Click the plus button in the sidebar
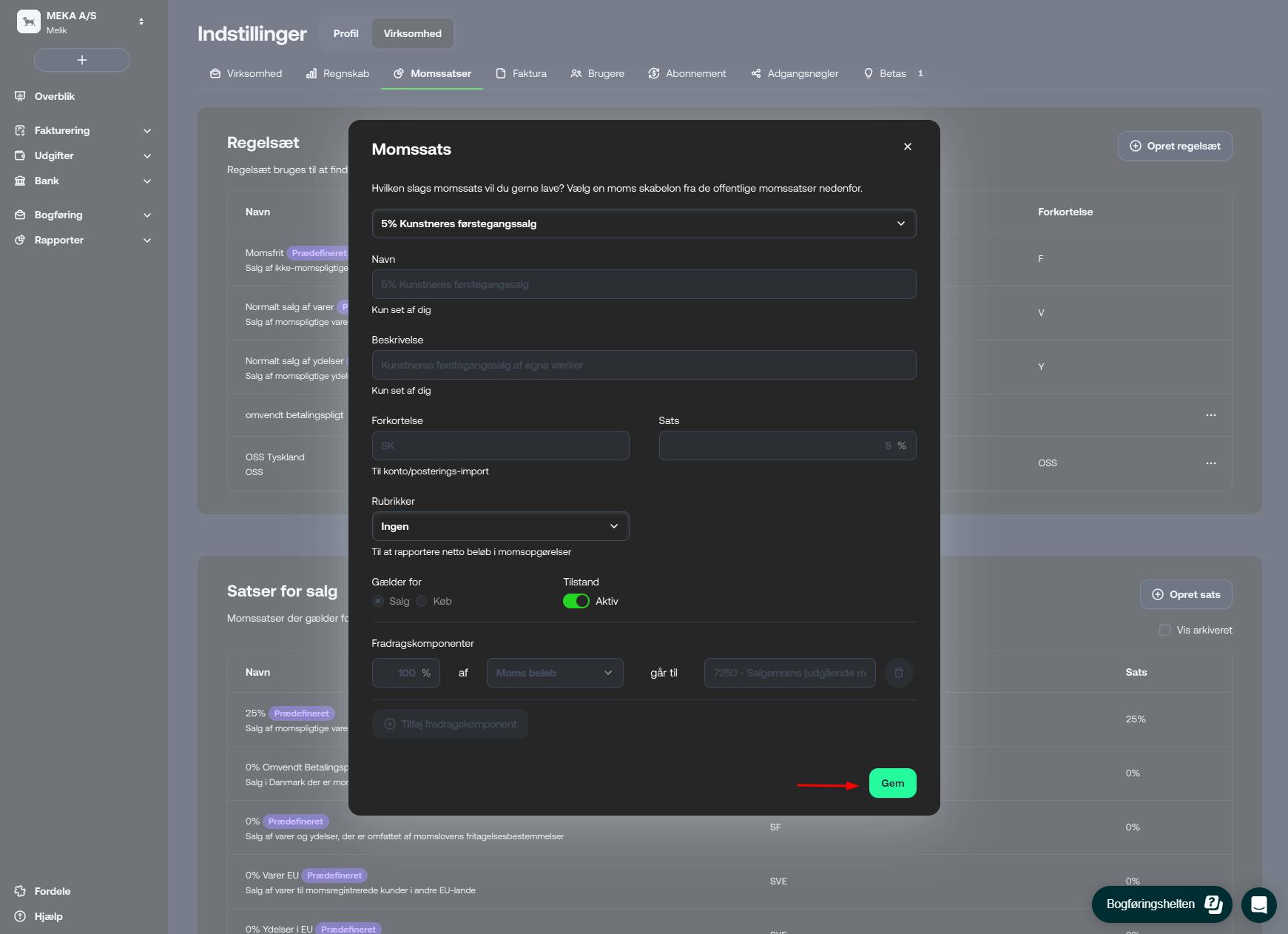The width and height of the screenshot is (1288, 934). point(82,60)
